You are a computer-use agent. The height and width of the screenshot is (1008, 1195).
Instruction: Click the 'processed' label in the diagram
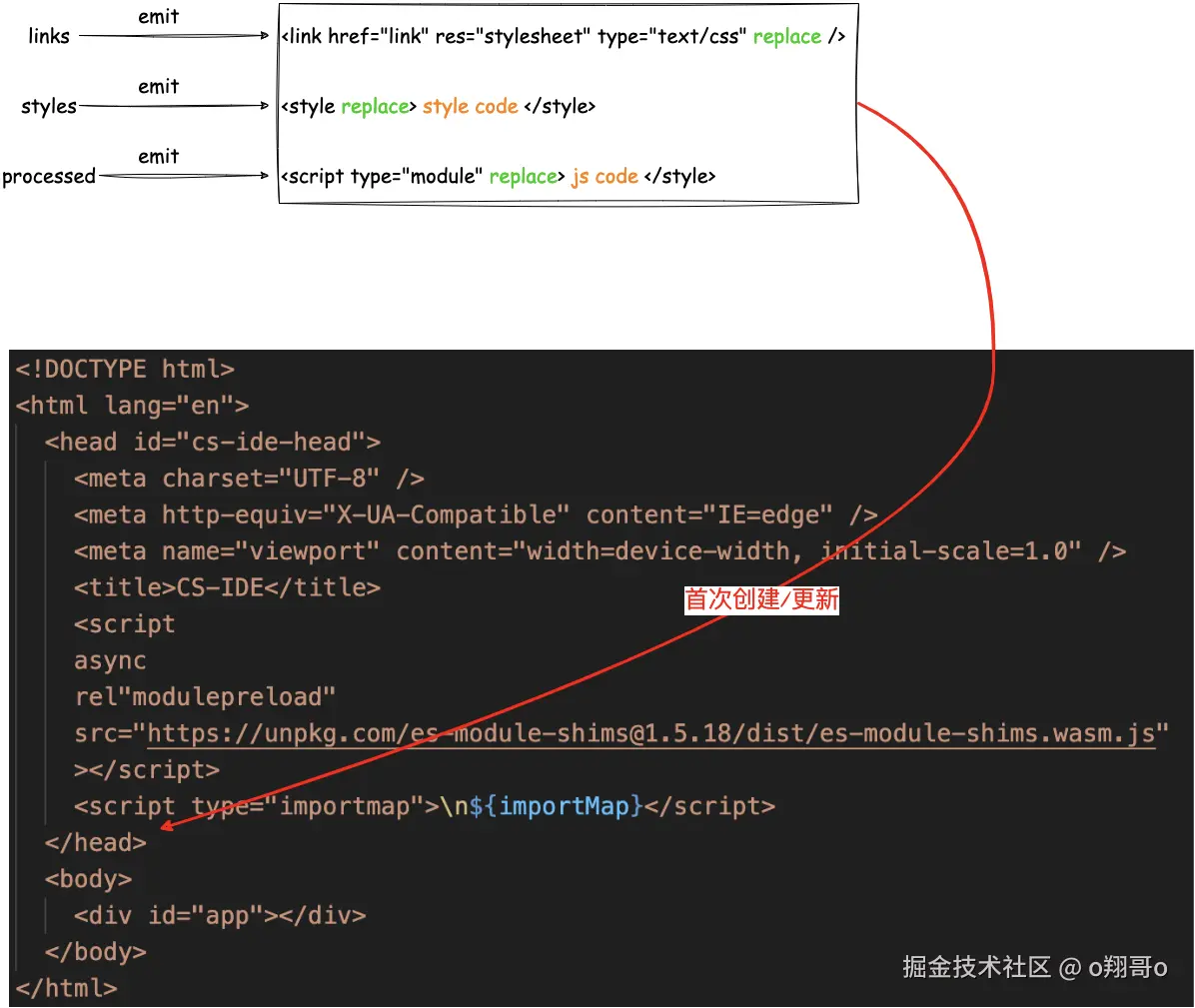49,176
